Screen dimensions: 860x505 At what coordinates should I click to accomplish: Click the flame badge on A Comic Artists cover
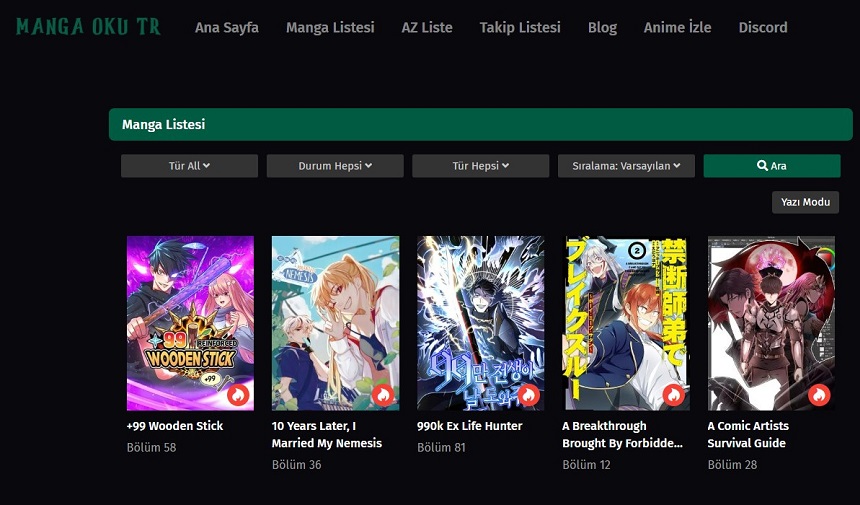(x=819, y=394)
